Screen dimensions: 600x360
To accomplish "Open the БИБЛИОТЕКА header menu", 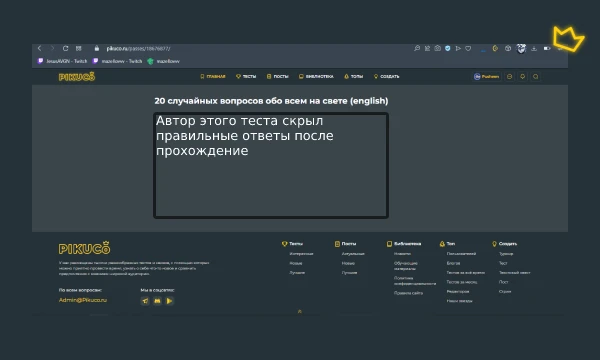I will coord(316,77).
